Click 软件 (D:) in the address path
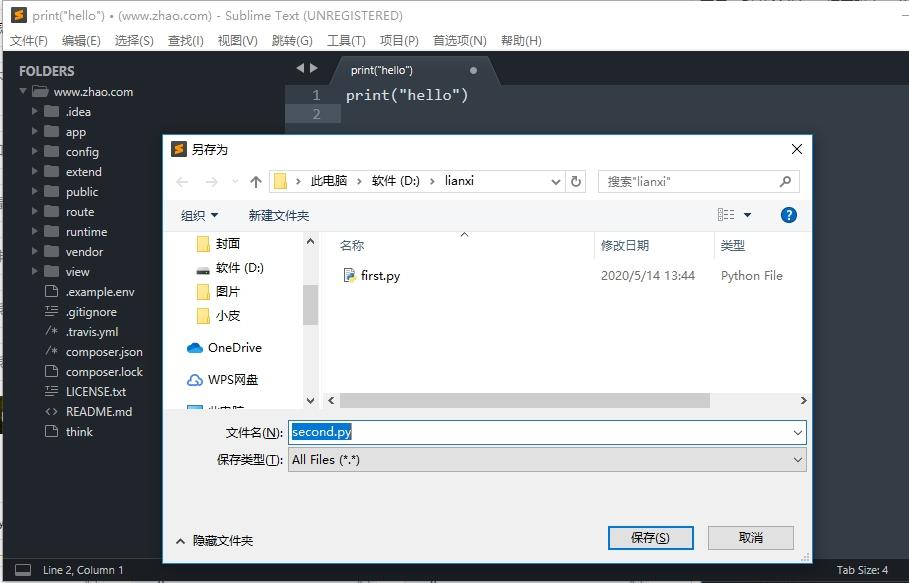 pyautogui.click(x=395, y=181)
